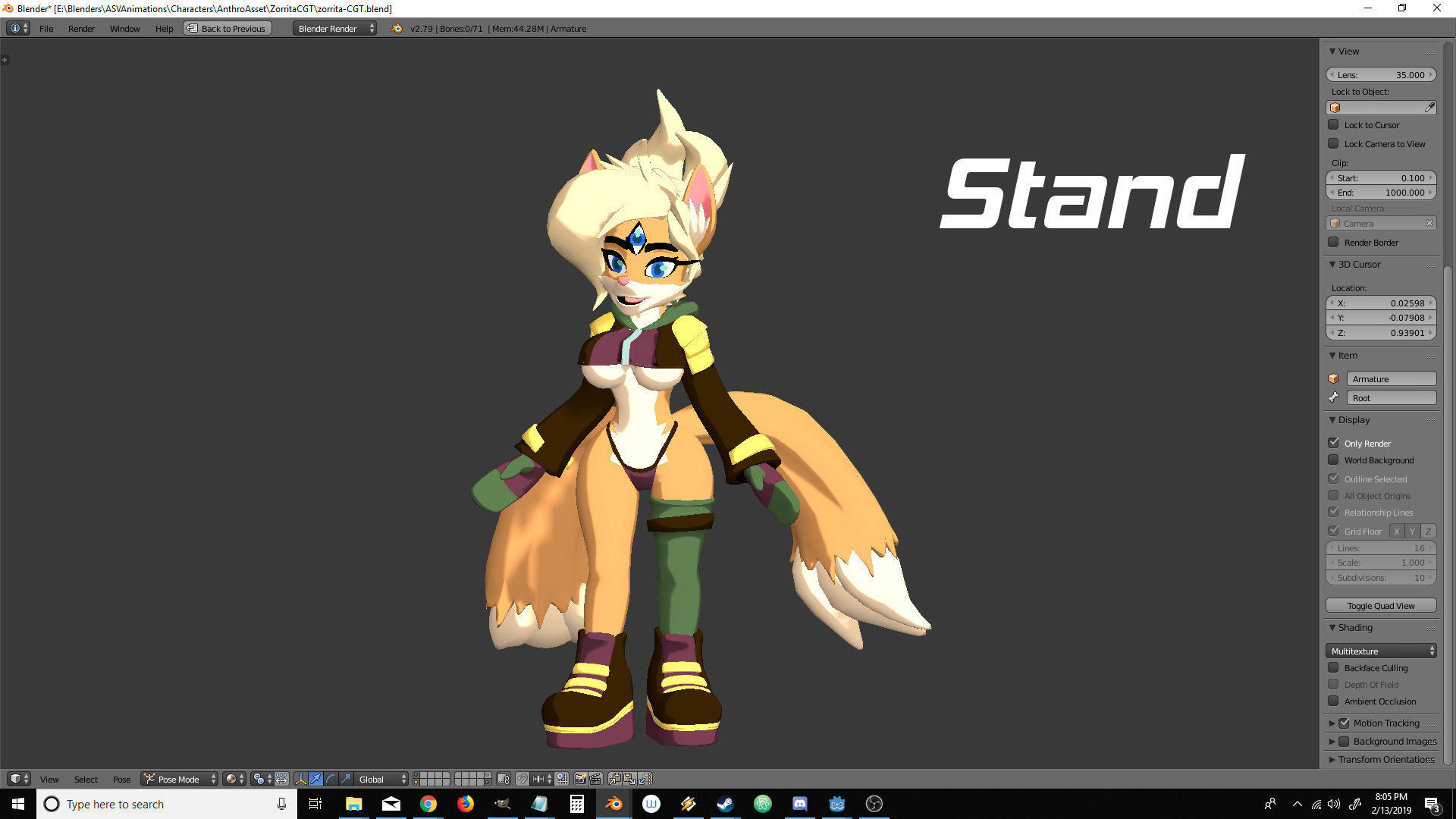
Task: Open snap element selector icon
Action: (x=543, y=779)
